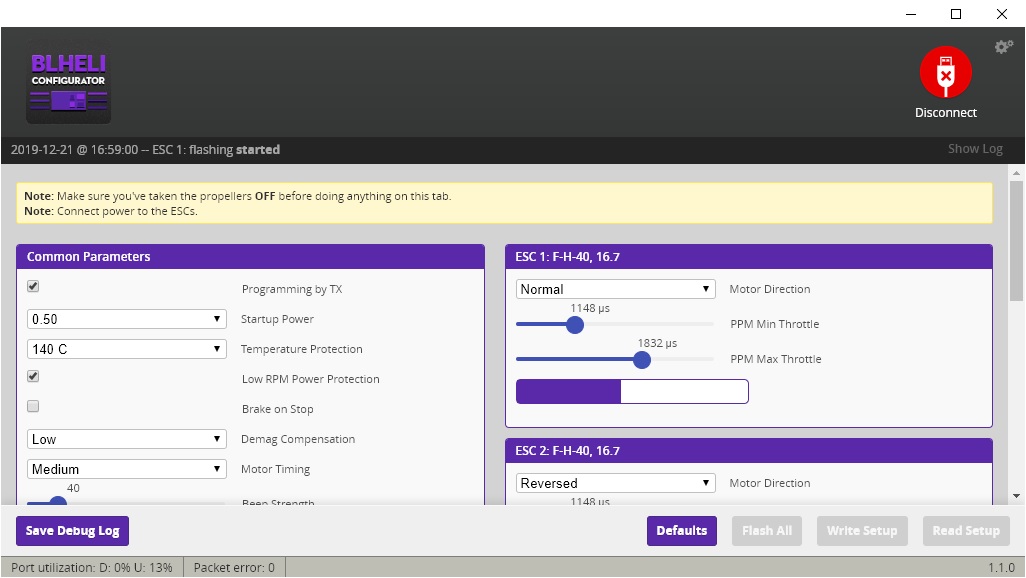The width and height of the screenshot is (1026, 578).
Task: Click the Port utilization status text
Action: point(92,568)
